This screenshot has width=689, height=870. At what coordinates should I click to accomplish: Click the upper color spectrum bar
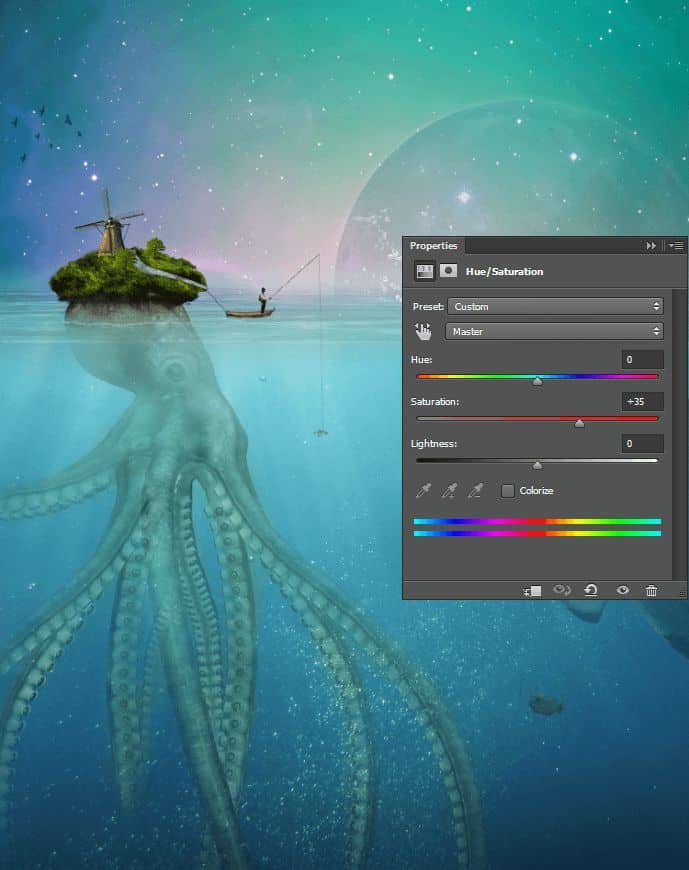point(537,522)
